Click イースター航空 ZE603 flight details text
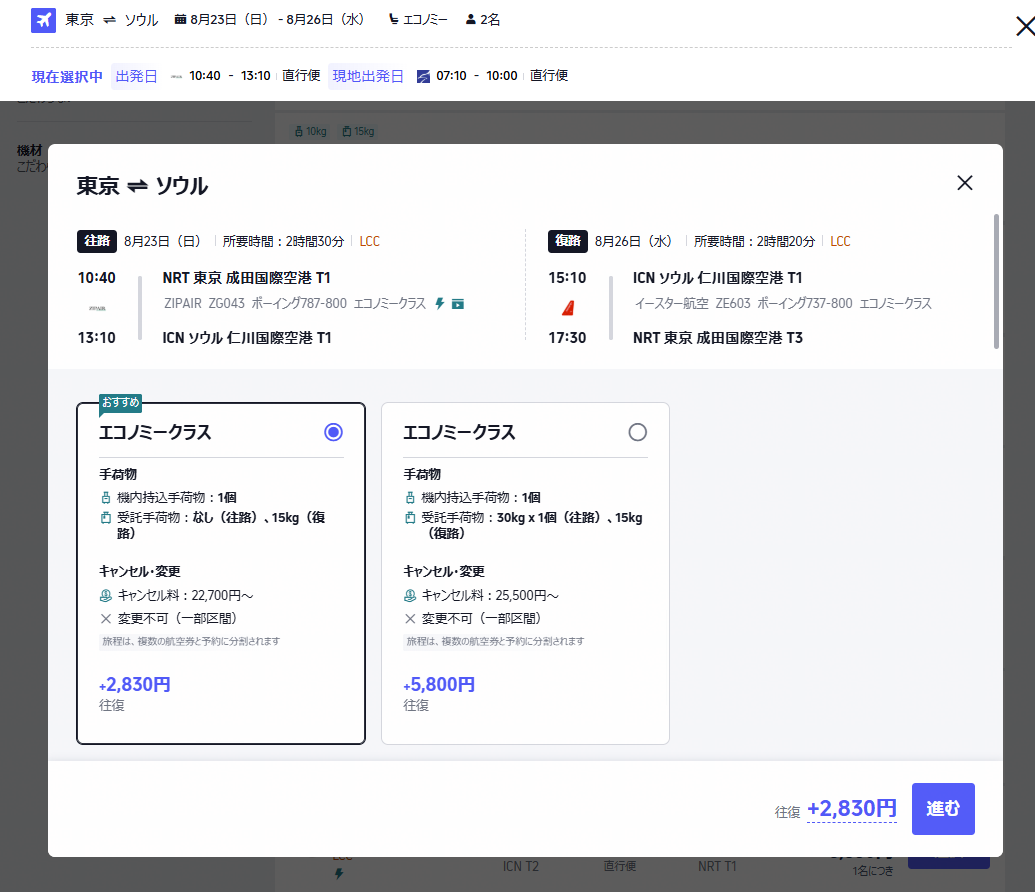Image resolution: width=1035 pixels, height=892 pixels. [x=783, y=304]
